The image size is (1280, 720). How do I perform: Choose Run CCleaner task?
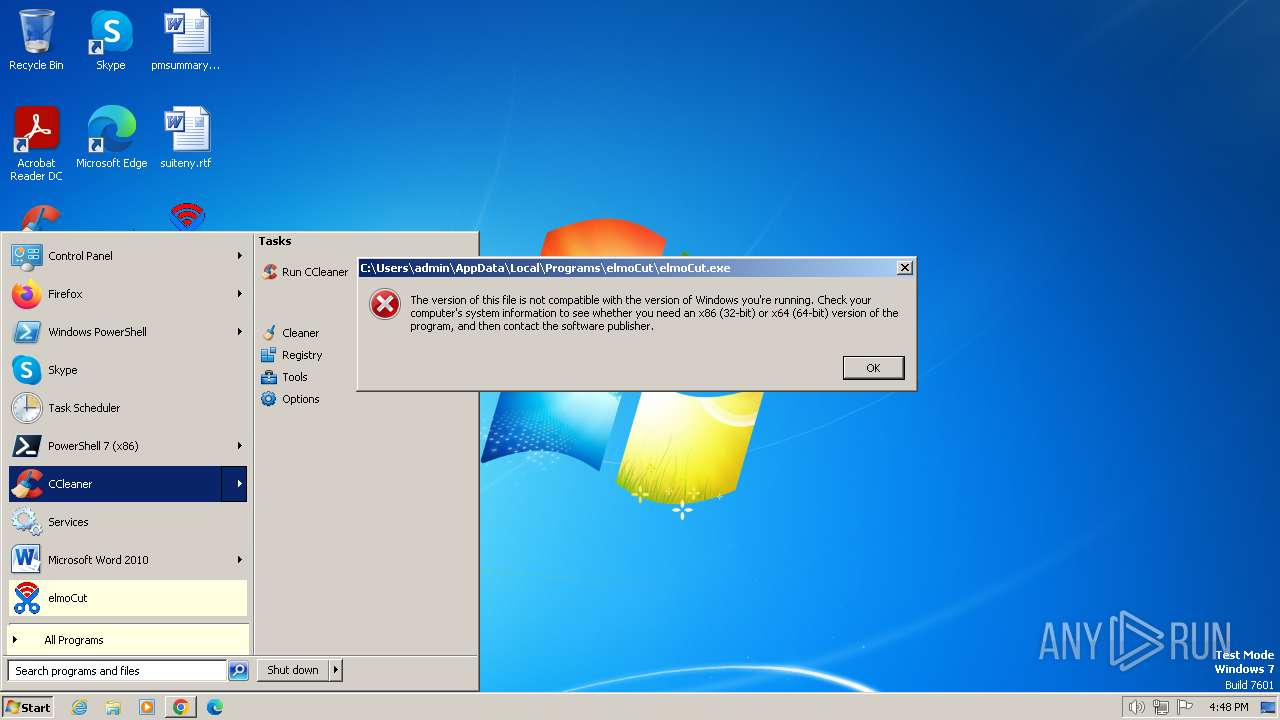(306, 272)
